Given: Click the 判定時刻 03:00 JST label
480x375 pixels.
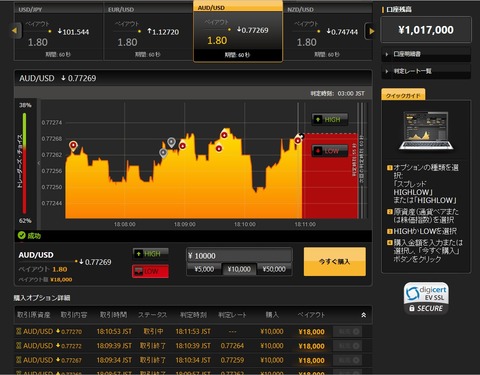Looking at the screenshot, I should pyautogui.click(x=338, y=94).
